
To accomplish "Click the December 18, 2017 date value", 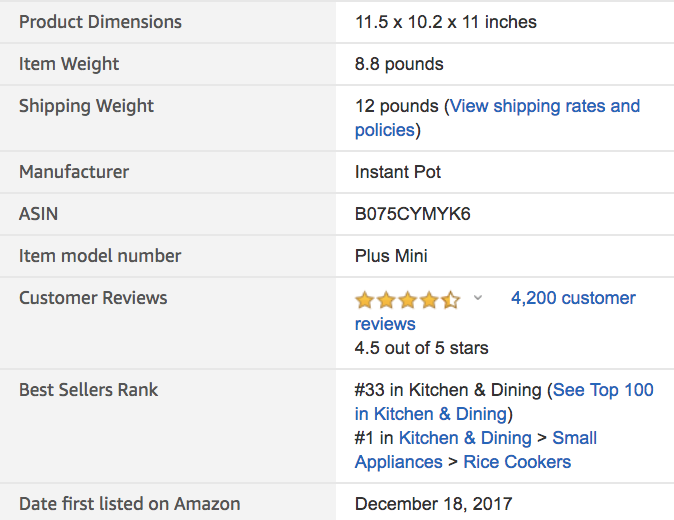I will click(433, 504).
